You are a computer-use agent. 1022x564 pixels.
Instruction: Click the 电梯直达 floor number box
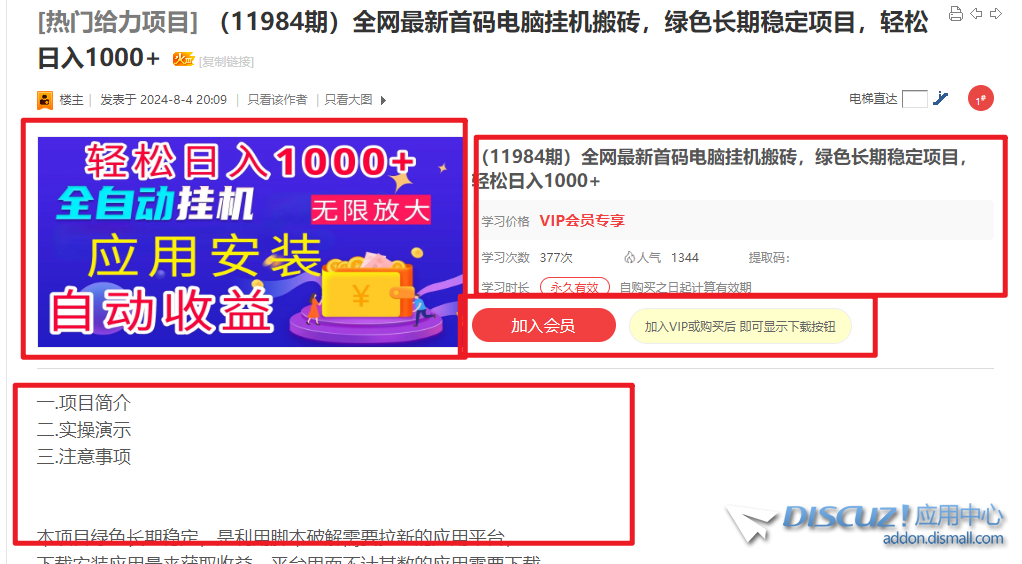click(914, 99)
